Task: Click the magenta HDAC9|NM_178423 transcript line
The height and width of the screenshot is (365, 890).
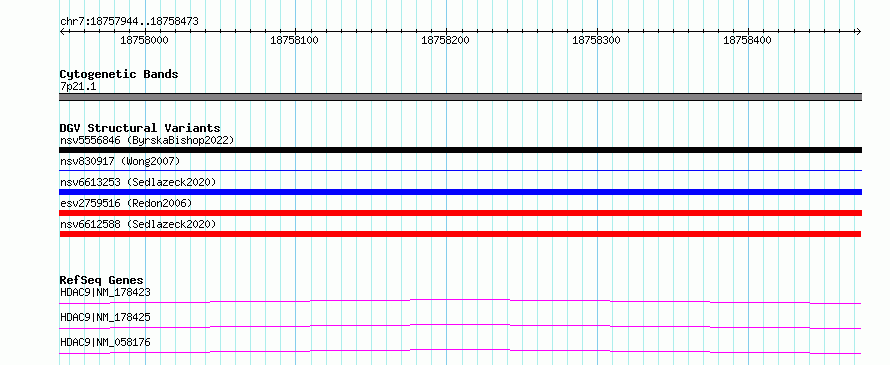Action: pyautogui.click(x=460, y=301)
